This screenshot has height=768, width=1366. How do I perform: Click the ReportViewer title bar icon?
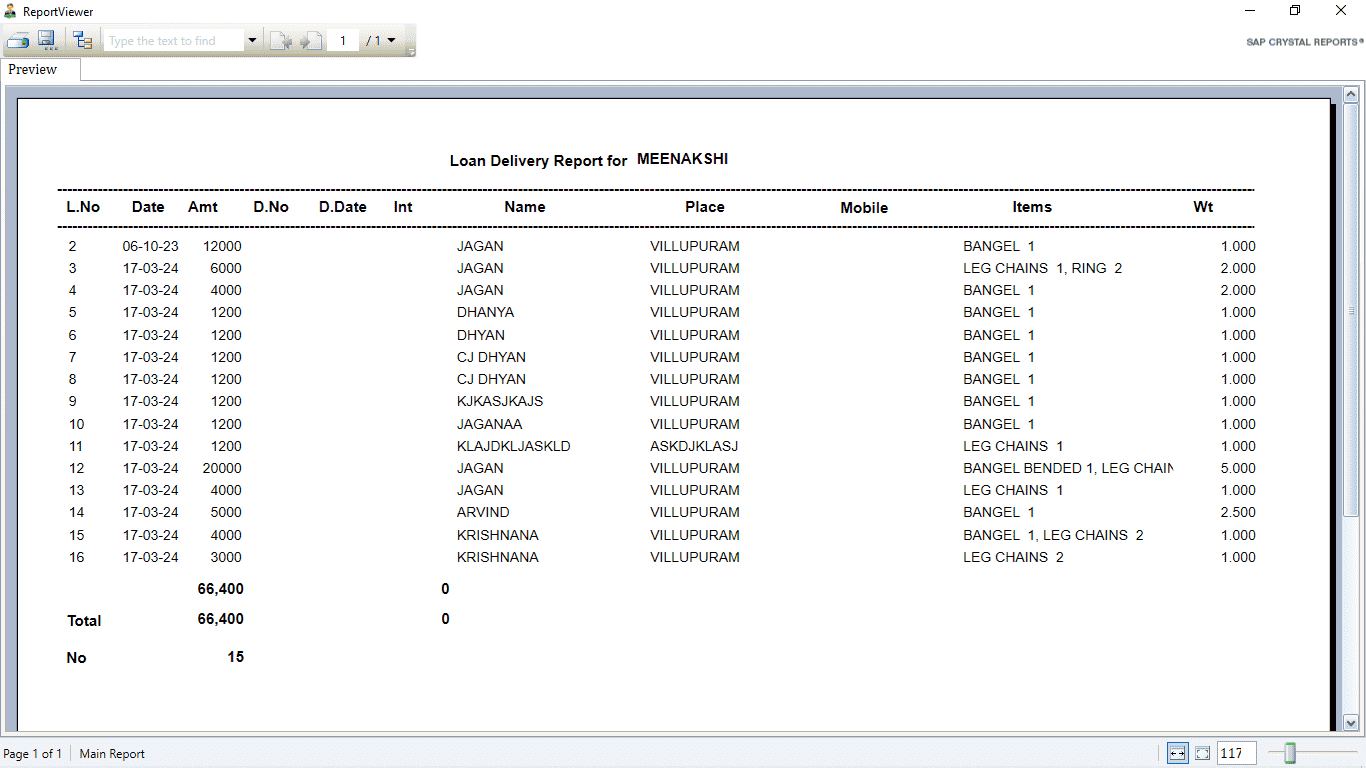tap(9, 11)
